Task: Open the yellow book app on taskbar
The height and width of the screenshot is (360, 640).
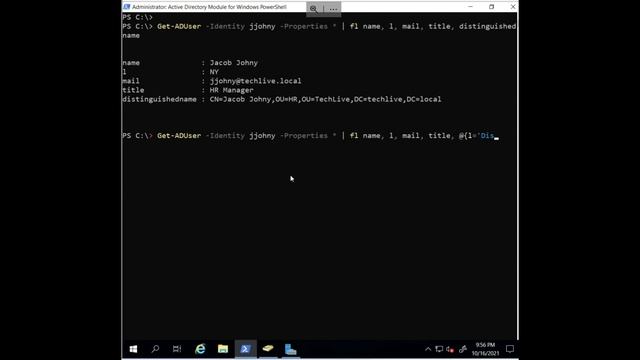Action: click(x=268, y=349)
